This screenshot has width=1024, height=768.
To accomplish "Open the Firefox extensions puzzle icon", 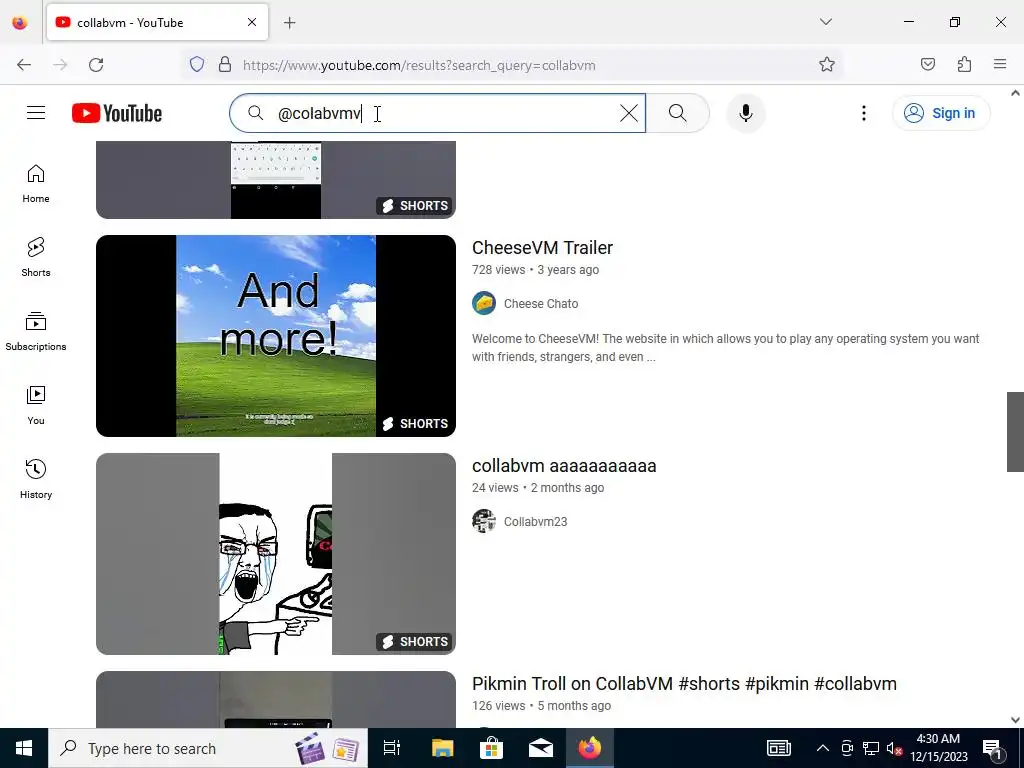I will [964, 65].
